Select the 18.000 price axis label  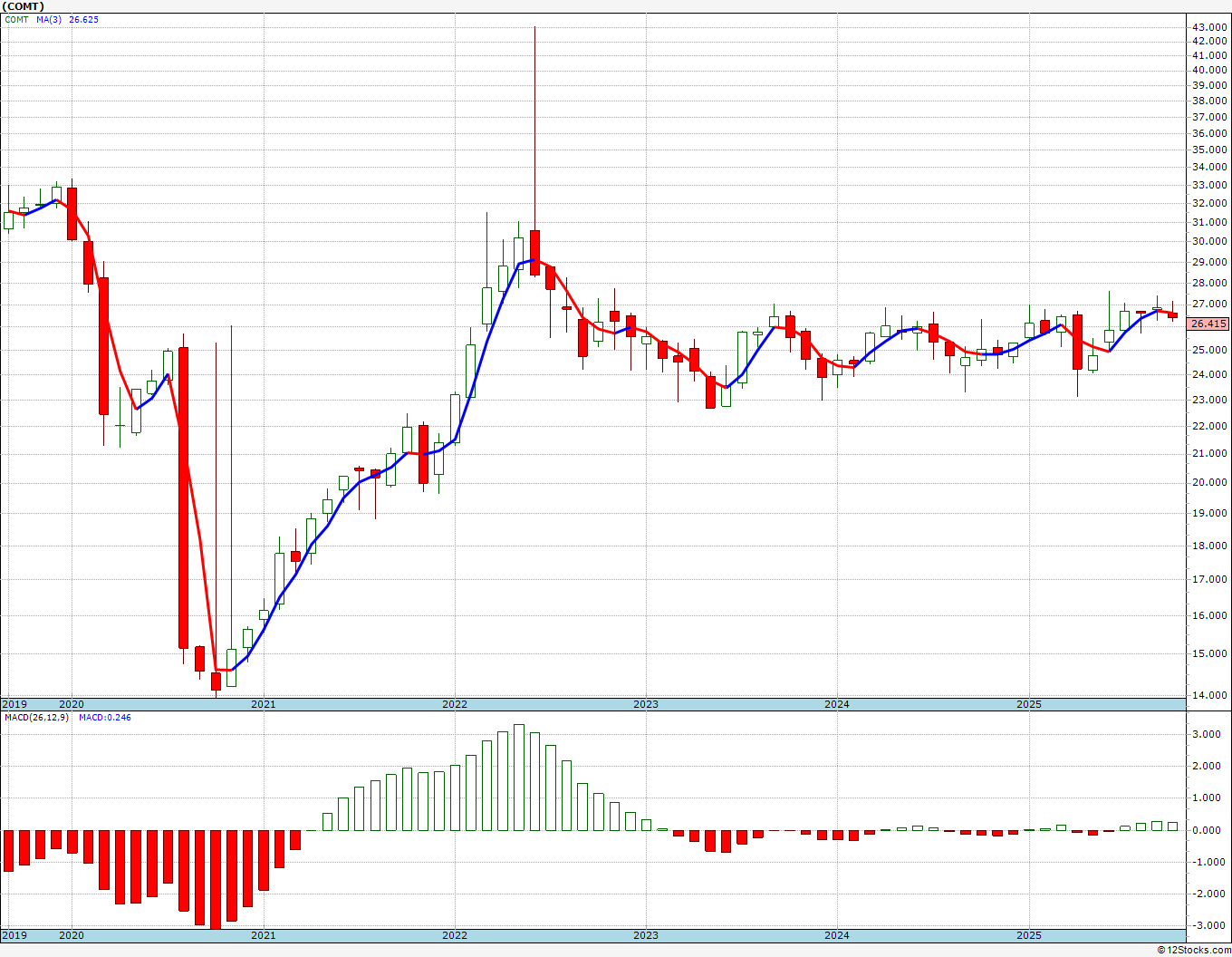pos(1210,546)
